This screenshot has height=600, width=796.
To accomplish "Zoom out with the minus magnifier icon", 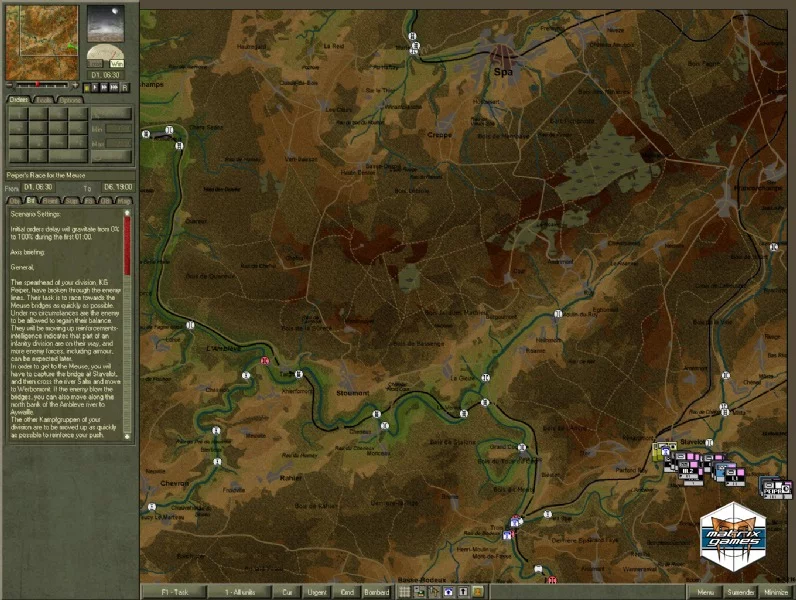I will coord(9,85).
